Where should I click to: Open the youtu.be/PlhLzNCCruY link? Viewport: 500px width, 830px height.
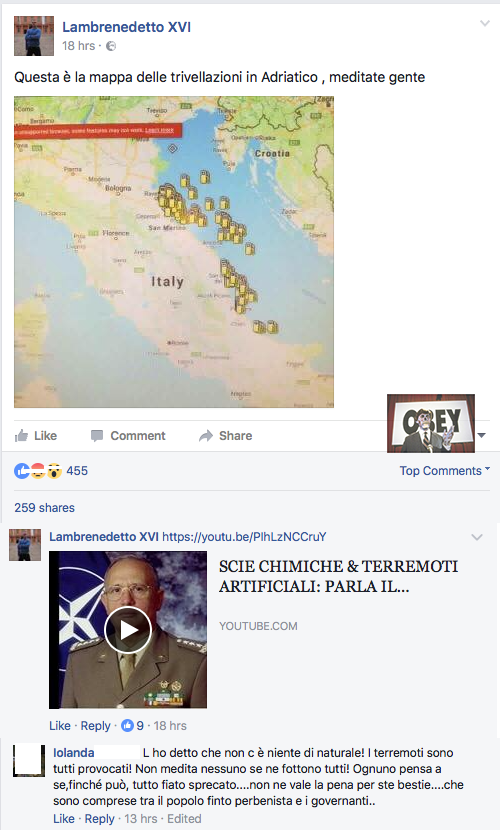(x=244, y=537)
